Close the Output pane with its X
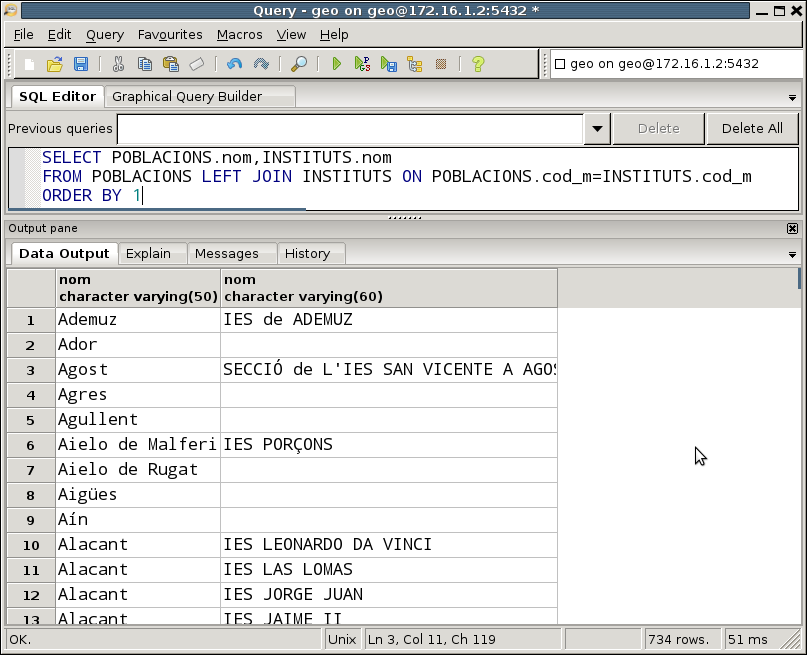807x655 pixels. click(793, 228)
